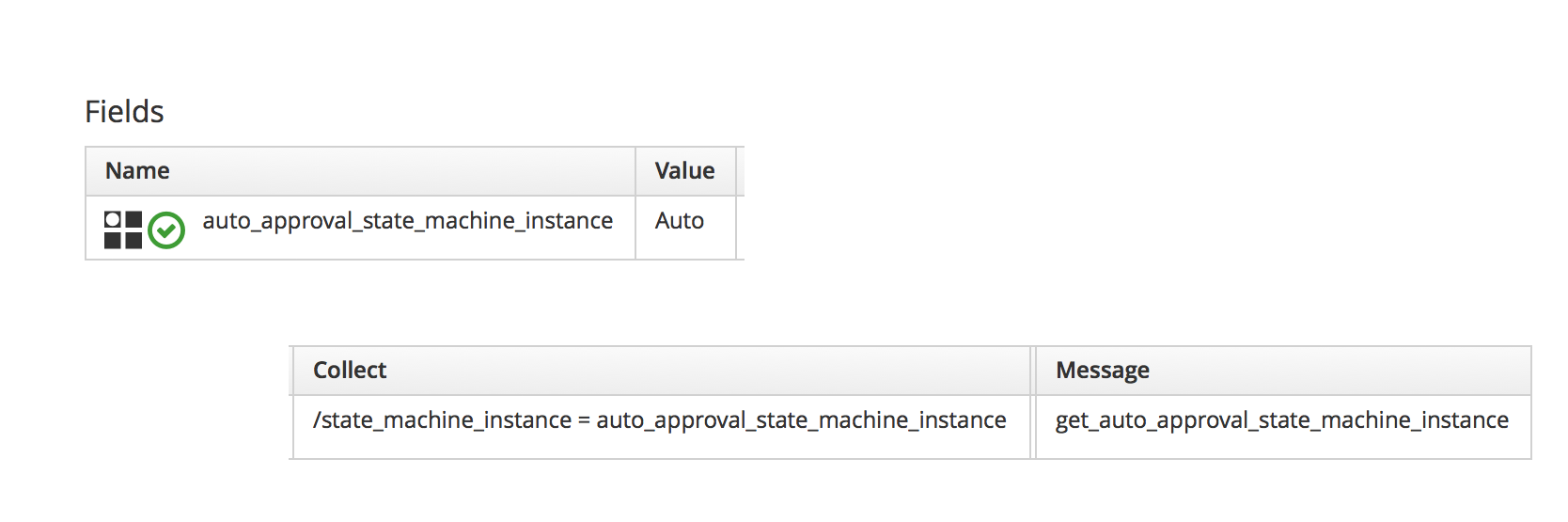Click the small circle in the field type icon
Image resolution: width=1568 pixels, height=522 pixels.
(x=113, y=219)
